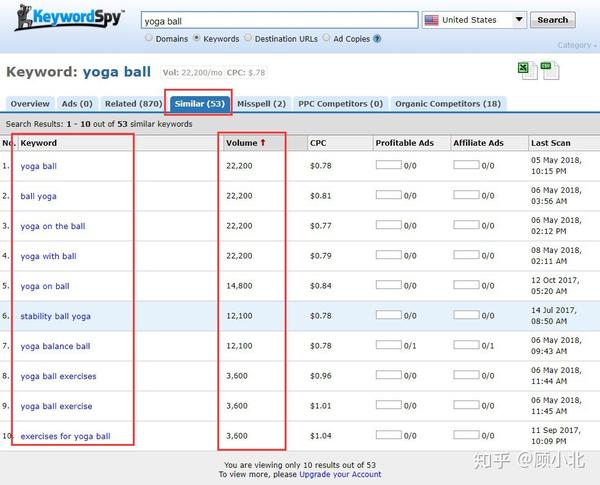Click the $0.79 CPC value

(x=321, y=256)
